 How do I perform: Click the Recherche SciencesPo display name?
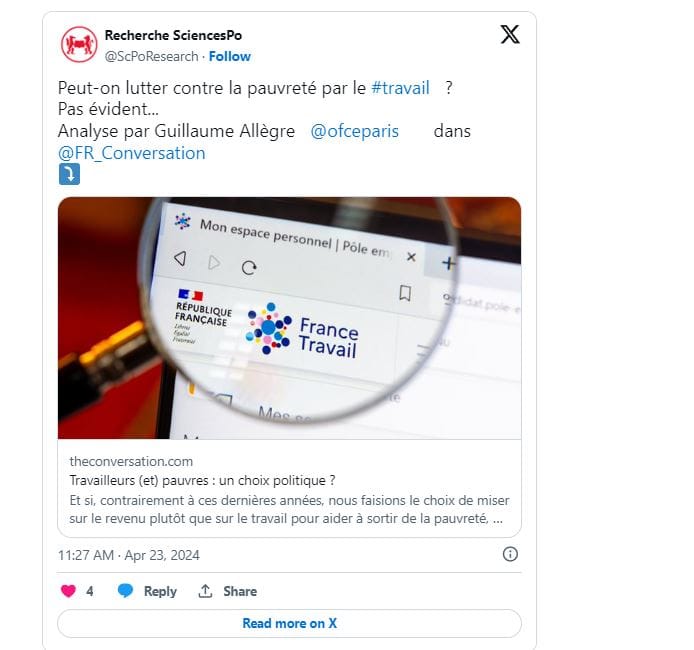point(173,35)
